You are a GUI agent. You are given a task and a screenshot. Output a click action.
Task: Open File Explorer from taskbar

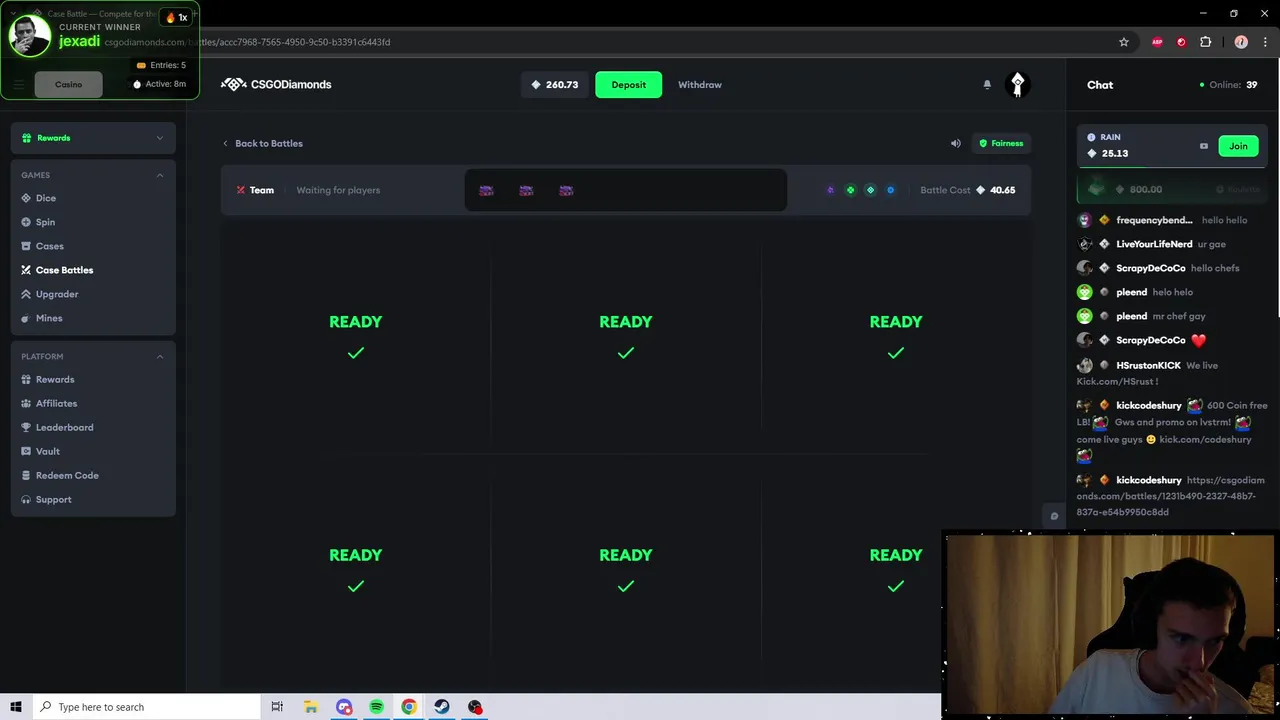pyautogui.click(x=311, y=707)
